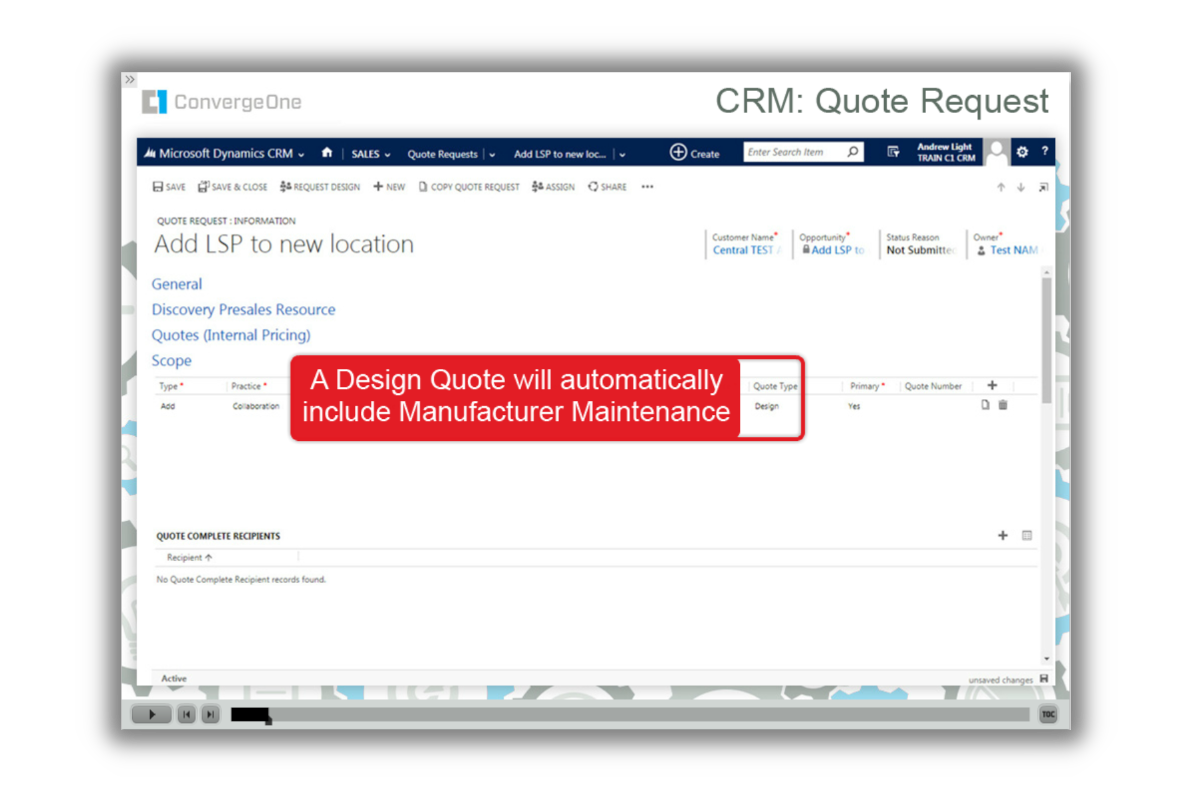The height and width of the screenshot is (789, 1190).
Task: Click the Quote Type column header
Action: 775,386
